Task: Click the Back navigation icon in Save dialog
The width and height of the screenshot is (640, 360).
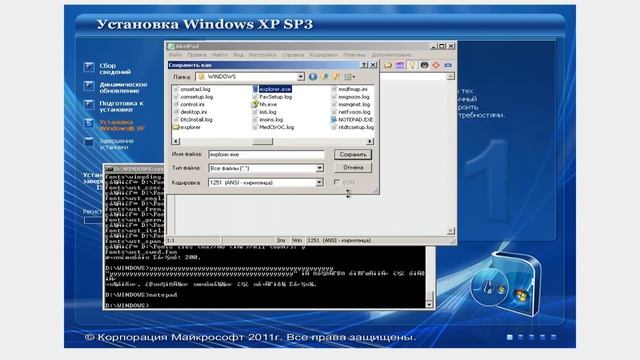Action: coord(313,76)
